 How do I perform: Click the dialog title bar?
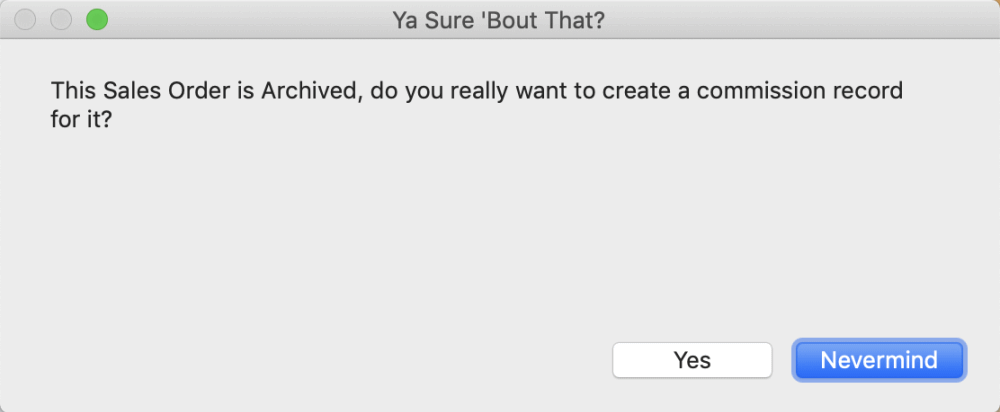700,19
